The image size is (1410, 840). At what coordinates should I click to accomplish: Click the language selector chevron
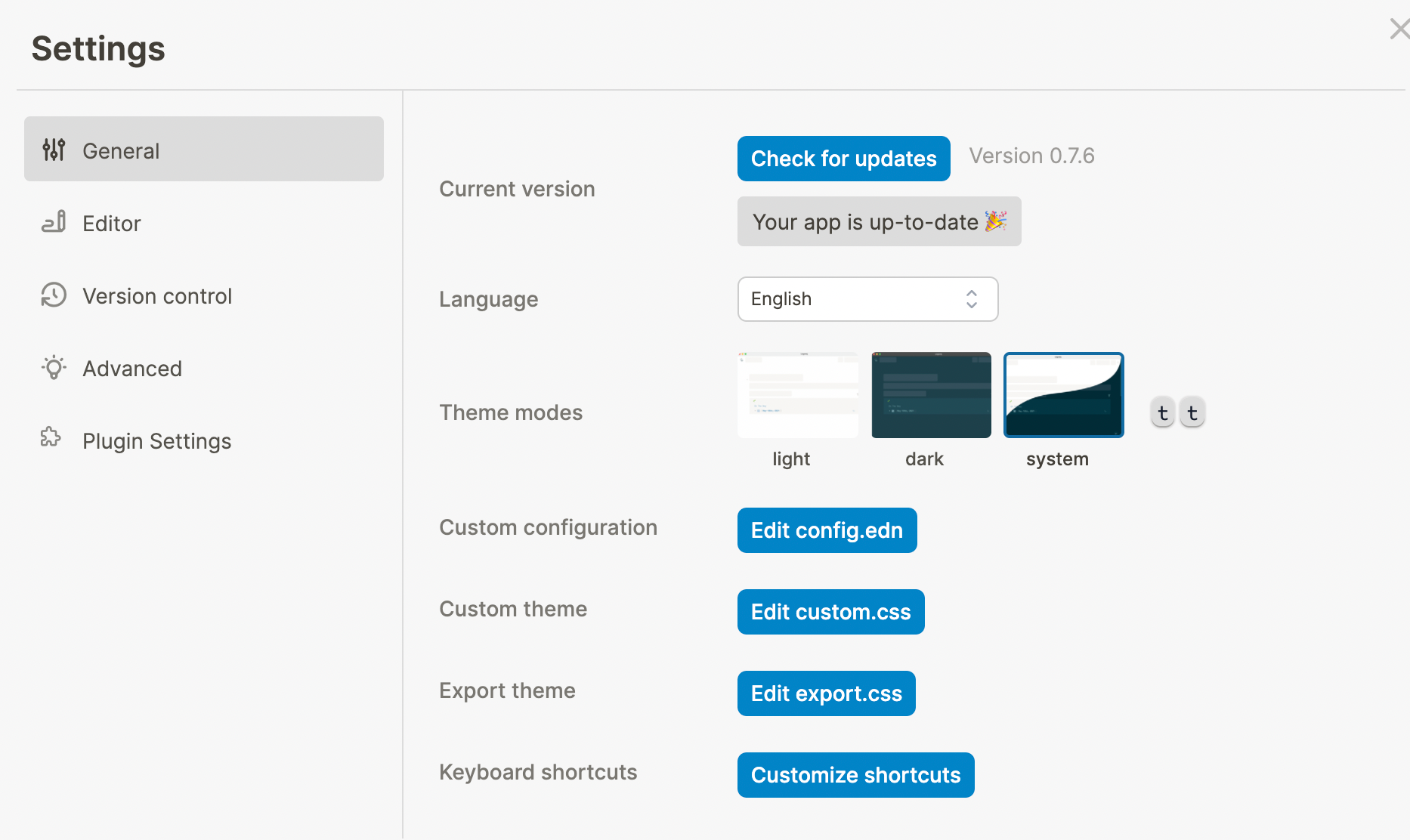(x=971, y=299)
